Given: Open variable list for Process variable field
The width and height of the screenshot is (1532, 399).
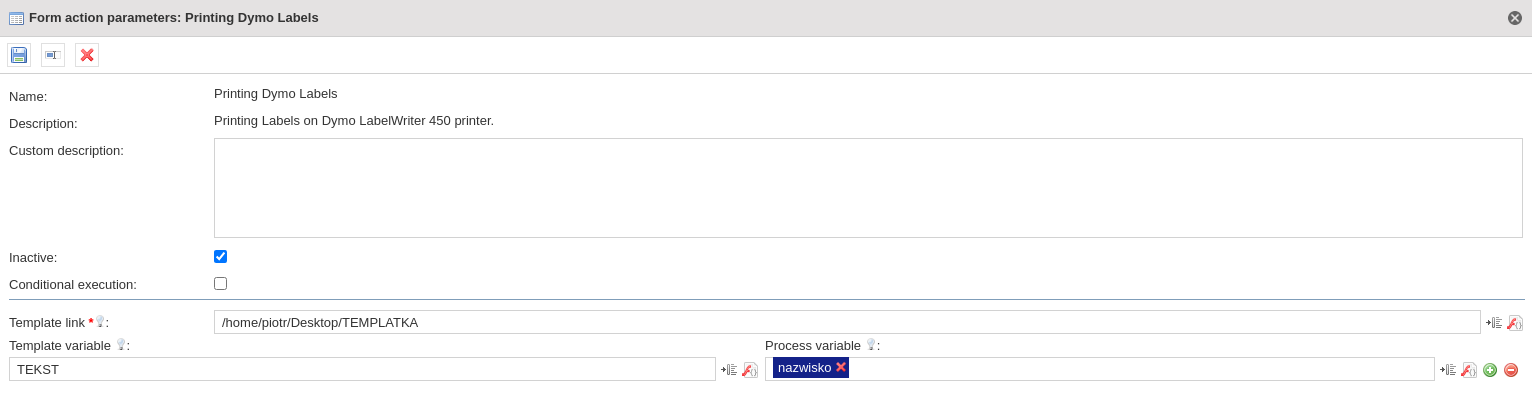Looking at the screenshot, I should [x=1448, y=370].
